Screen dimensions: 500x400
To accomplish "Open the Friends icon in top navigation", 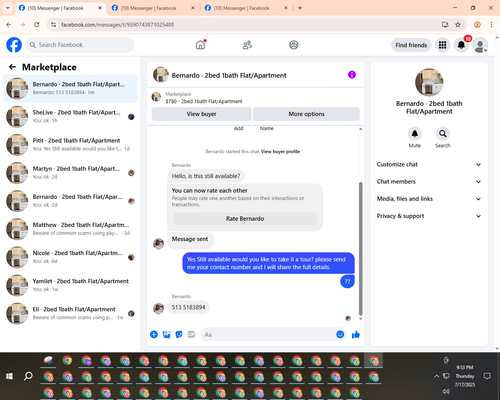I will (247, 45).
